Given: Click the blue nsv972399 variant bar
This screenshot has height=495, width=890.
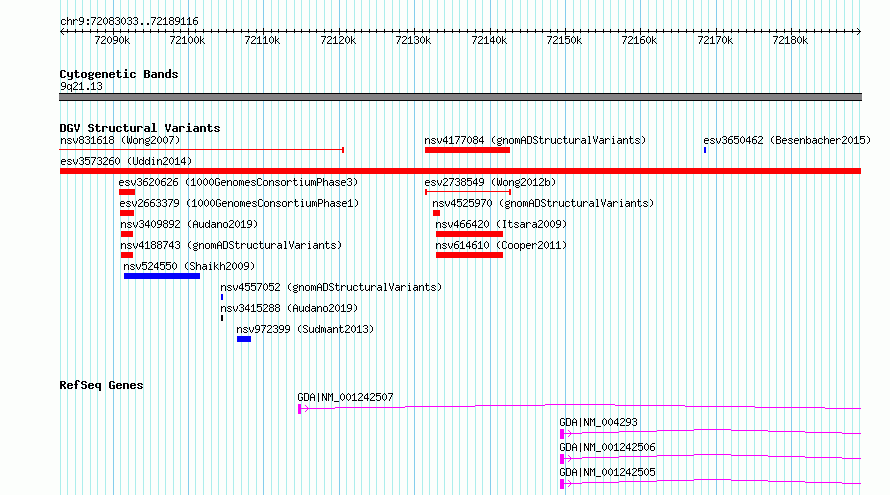Looking at the screenshot, I should [244, 339].
